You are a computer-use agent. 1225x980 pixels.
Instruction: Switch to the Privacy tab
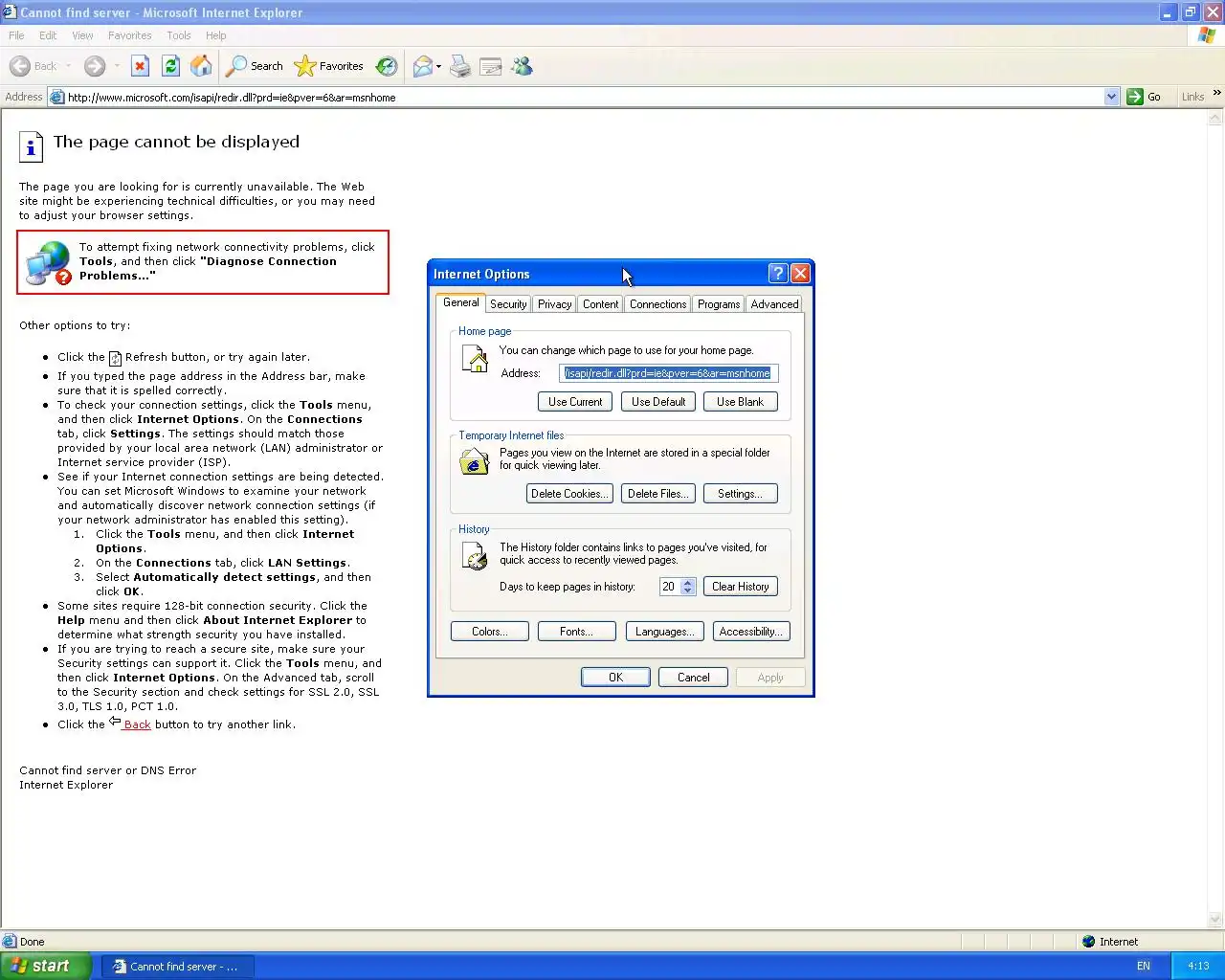[554, 304]
